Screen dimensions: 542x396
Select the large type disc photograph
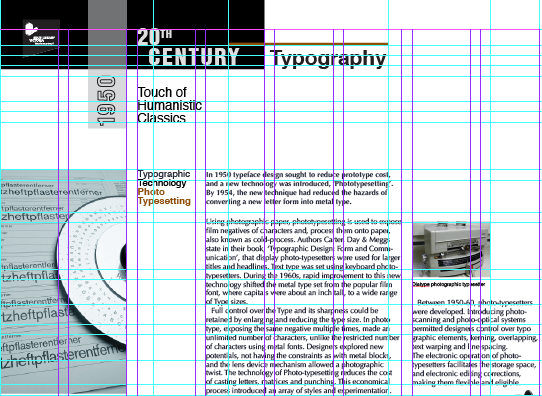tap(63, 282)
